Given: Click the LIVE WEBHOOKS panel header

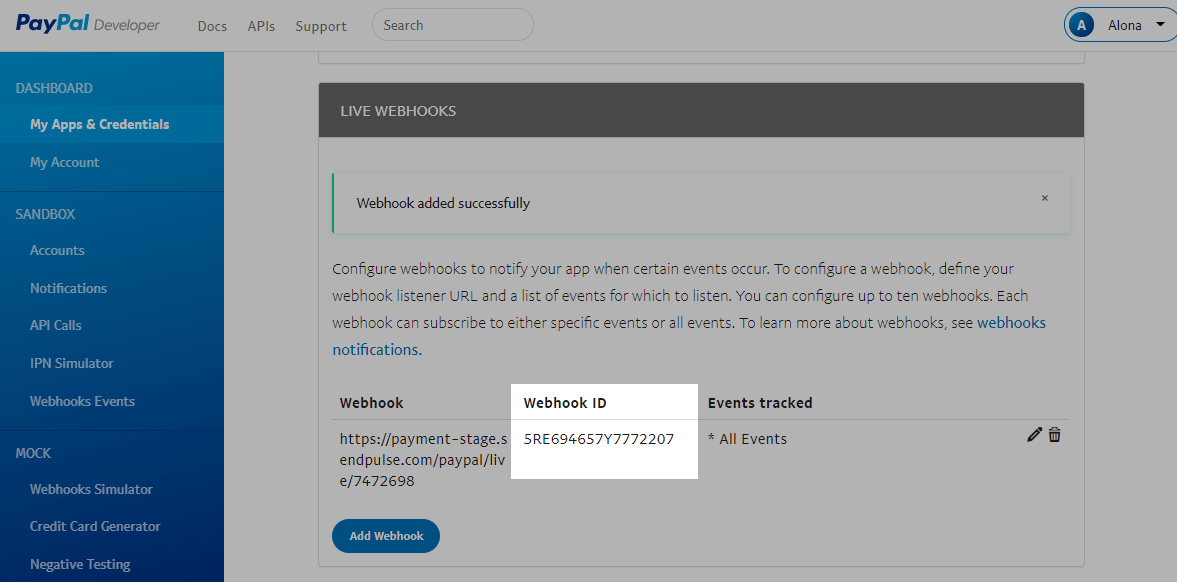Looking at the screenshot, I should [701, 110].
